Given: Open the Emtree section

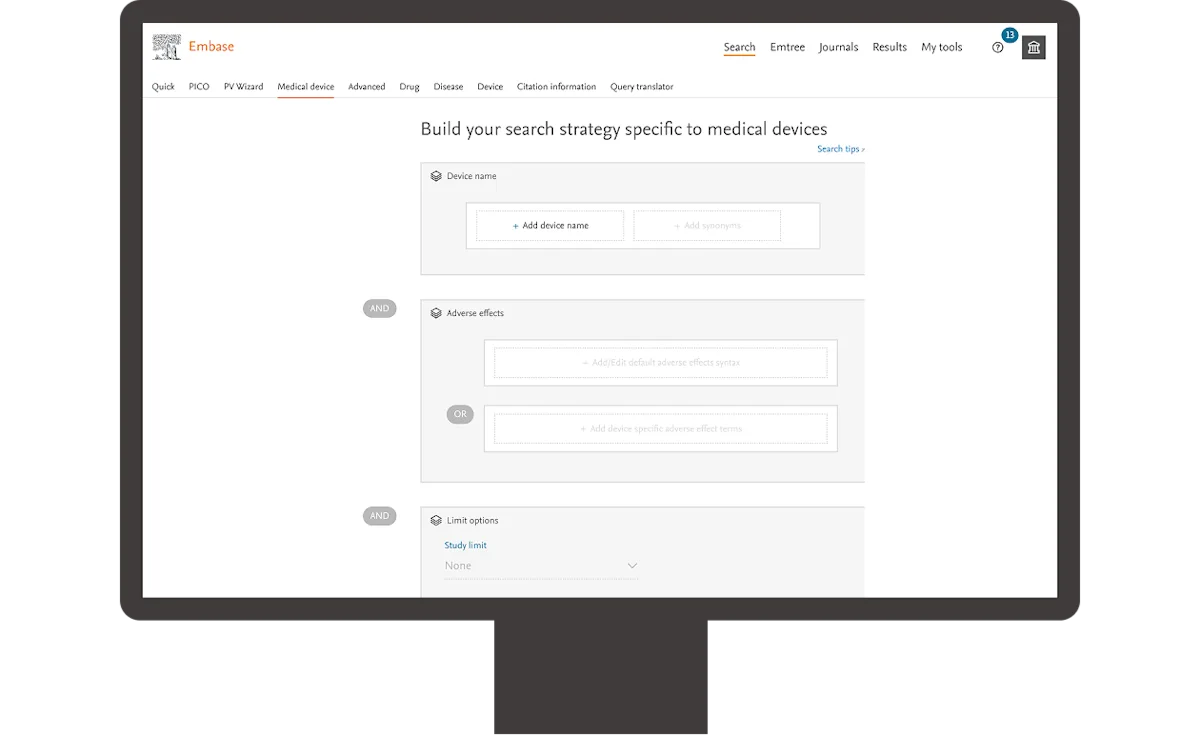Looking at the screenshot, I should [787, 47].
